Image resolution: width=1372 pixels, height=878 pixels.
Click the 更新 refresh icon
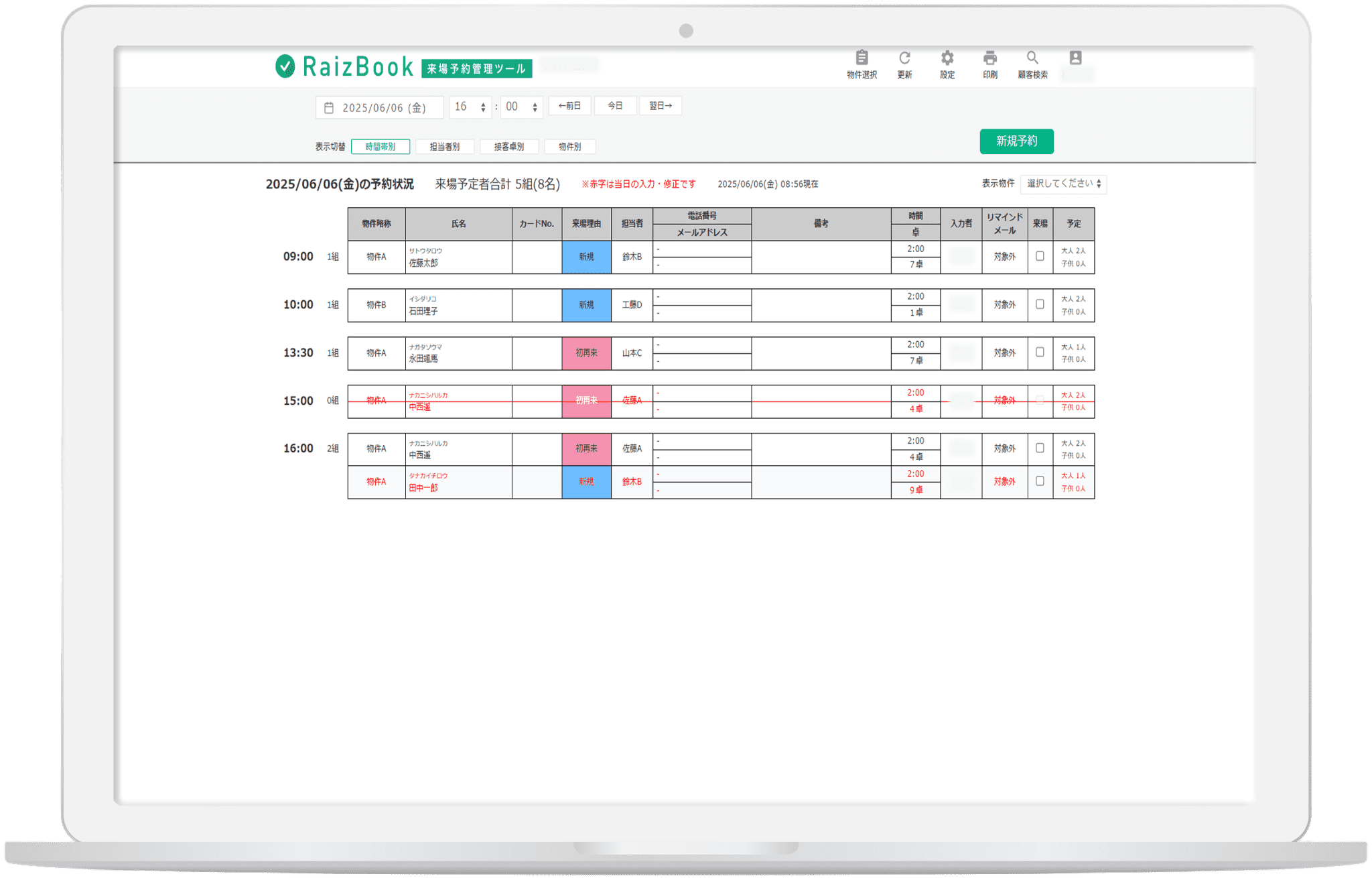904,58
